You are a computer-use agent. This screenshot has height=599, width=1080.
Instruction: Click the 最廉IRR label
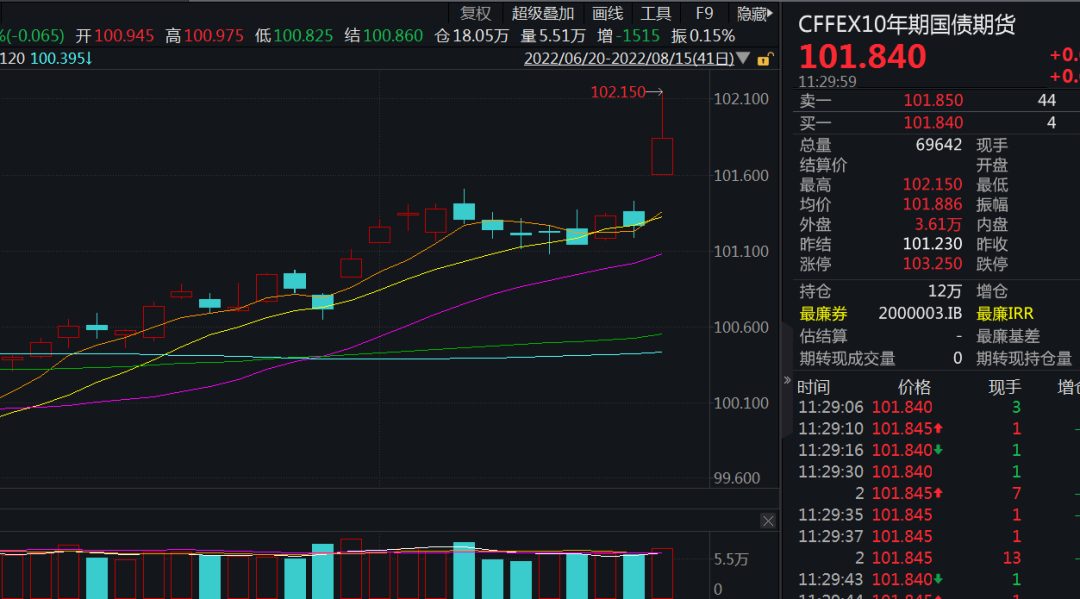(1005, 313)
